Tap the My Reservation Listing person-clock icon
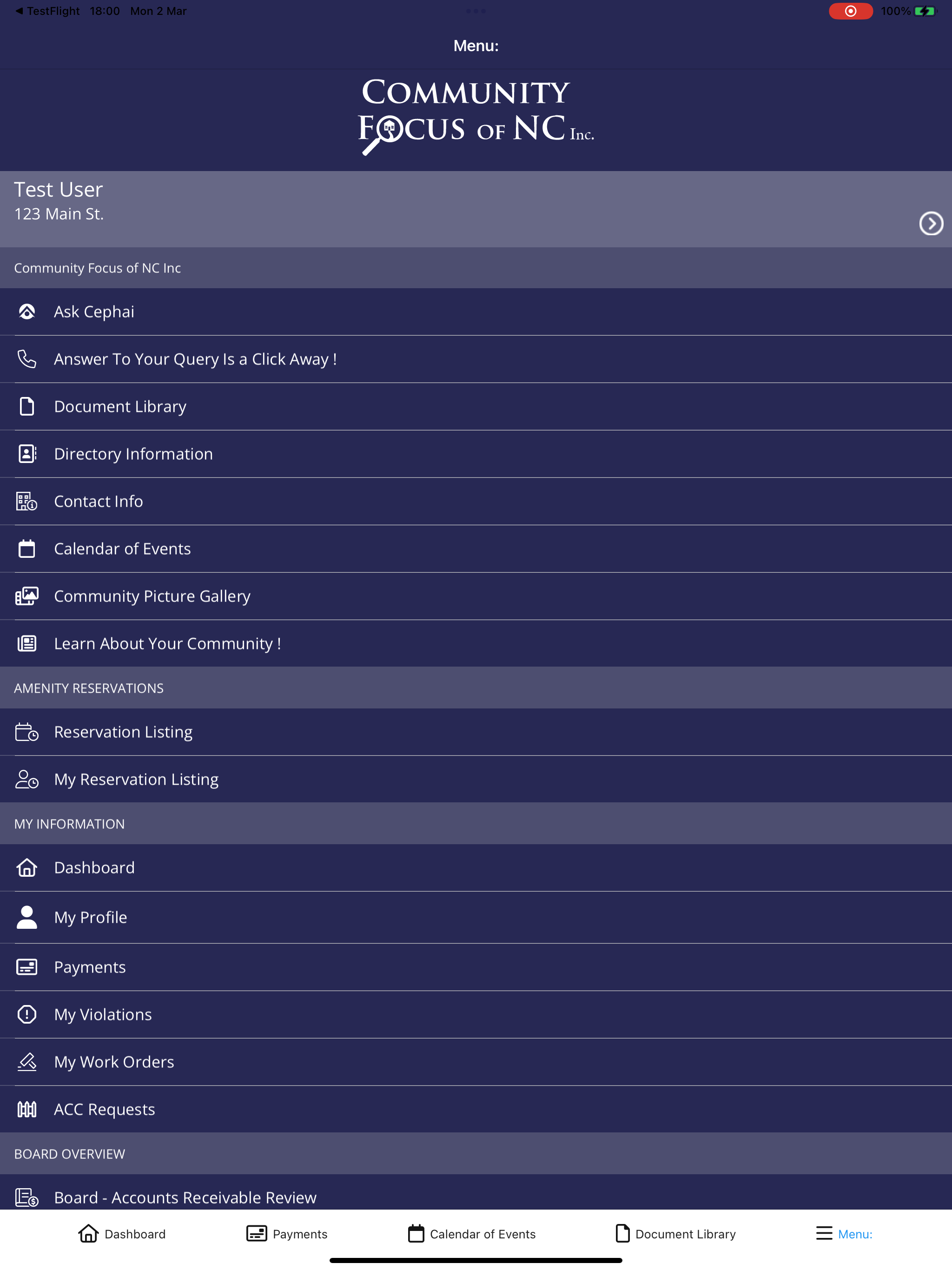This screenshot has width=952, height=1270. [27, 779]
